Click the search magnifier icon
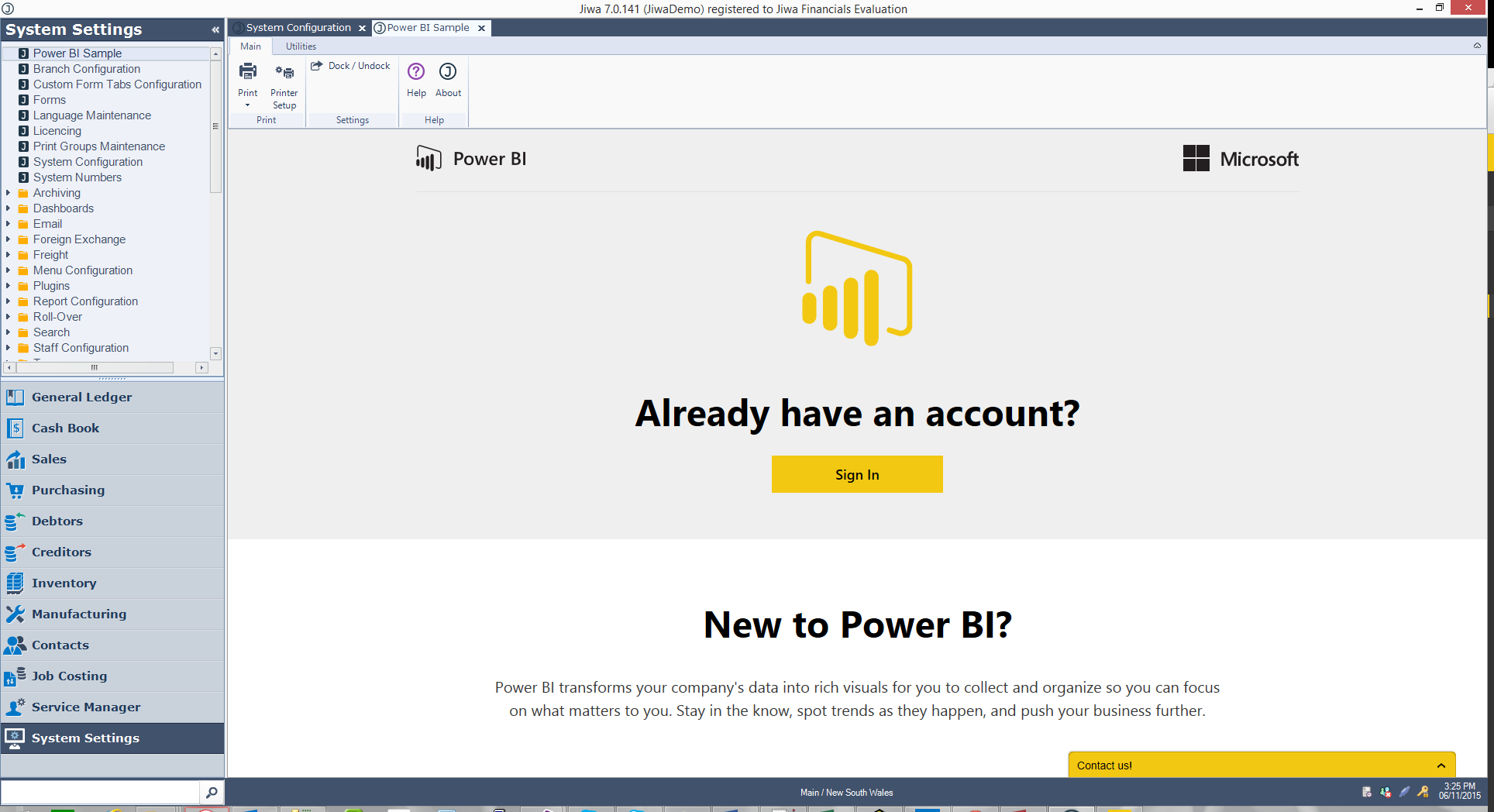 [x=211, y=792]
